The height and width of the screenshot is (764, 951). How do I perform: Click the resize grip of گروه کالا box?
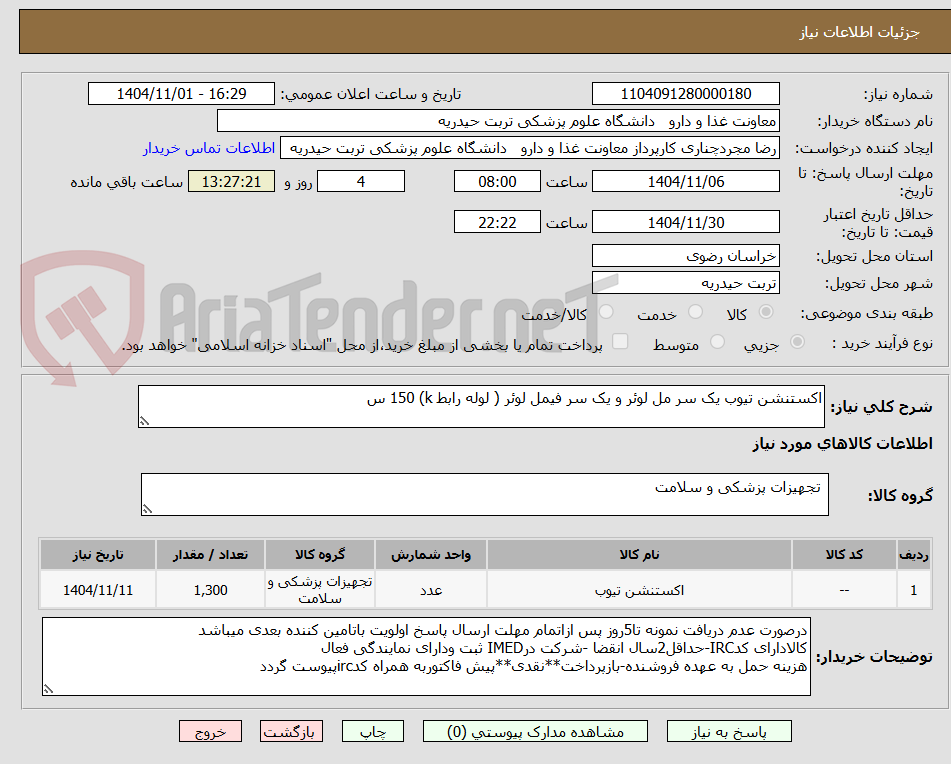click(147, 509)
